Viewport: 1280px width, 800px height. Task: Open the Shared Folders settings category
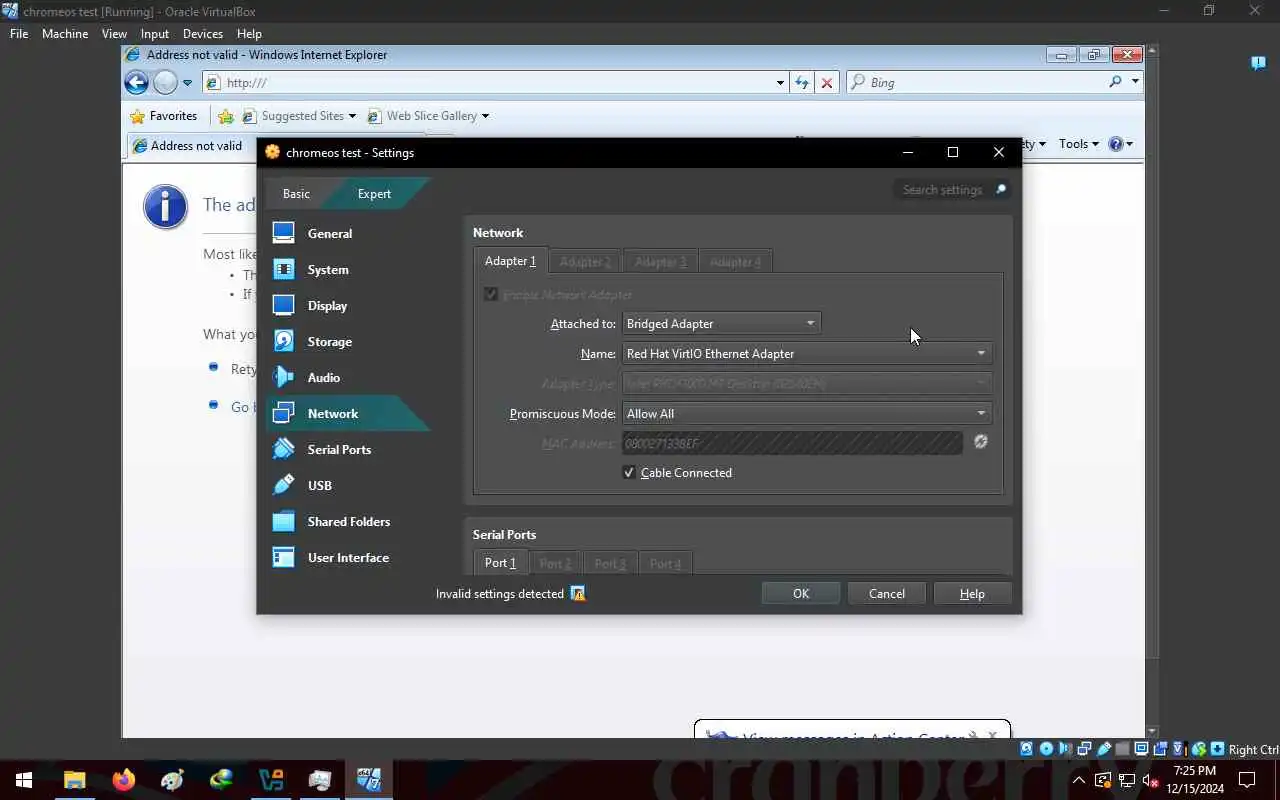348,521
